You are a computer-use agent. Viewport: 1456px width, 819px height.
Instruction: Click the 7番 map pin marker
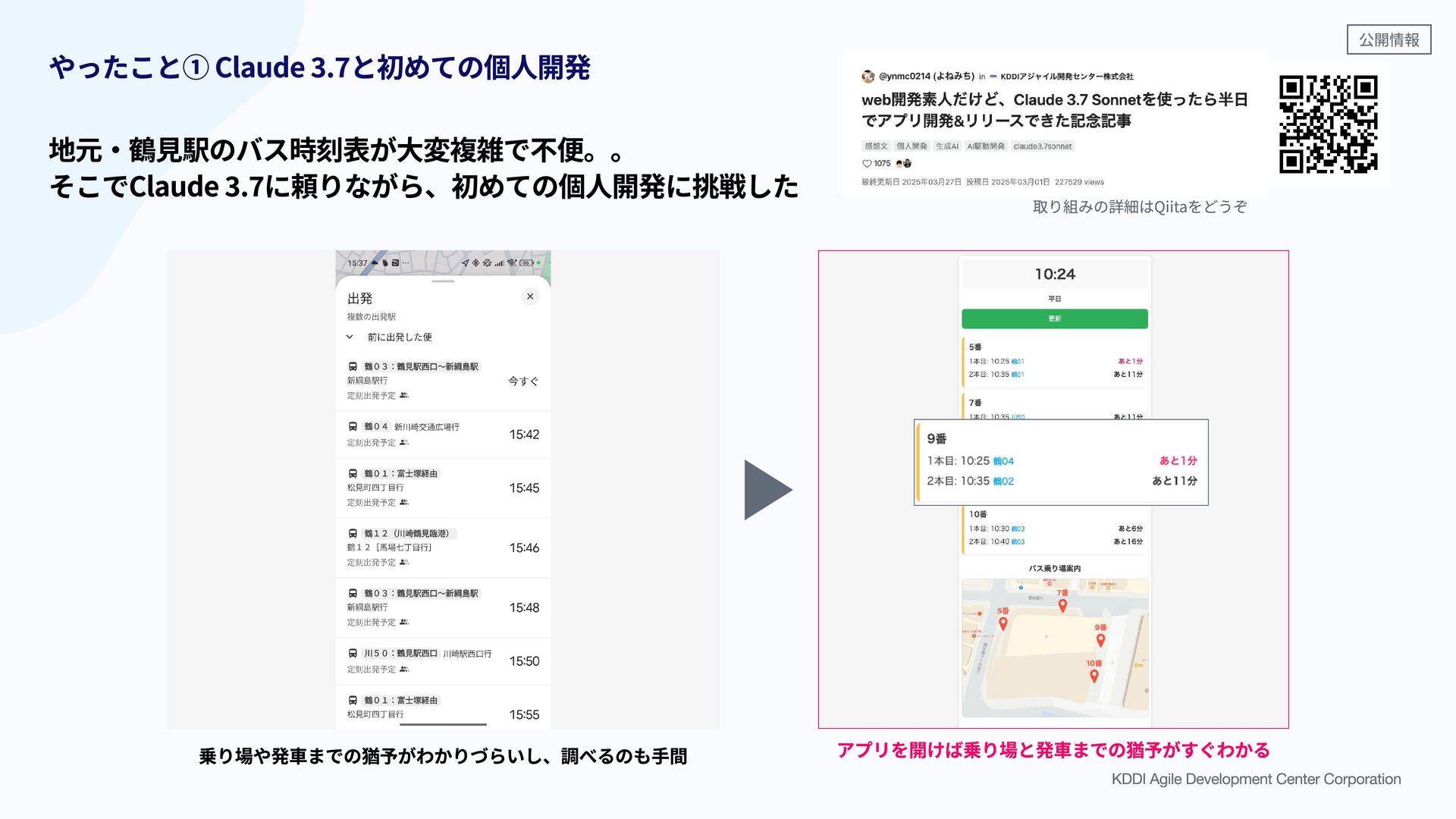point(1062,605)
